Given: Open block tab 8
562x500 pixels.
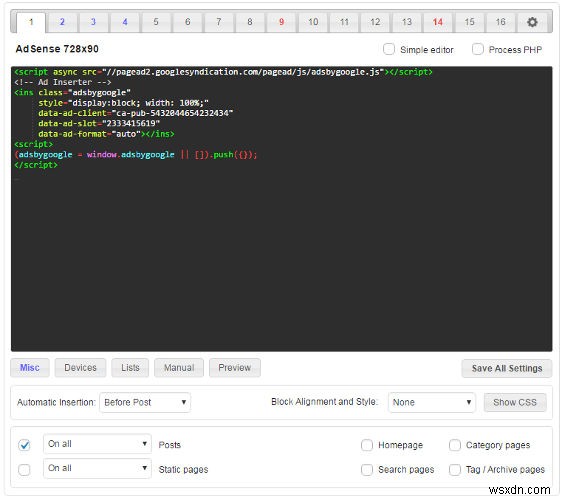Looking at the screenshot, I should [x=250, y=22].
